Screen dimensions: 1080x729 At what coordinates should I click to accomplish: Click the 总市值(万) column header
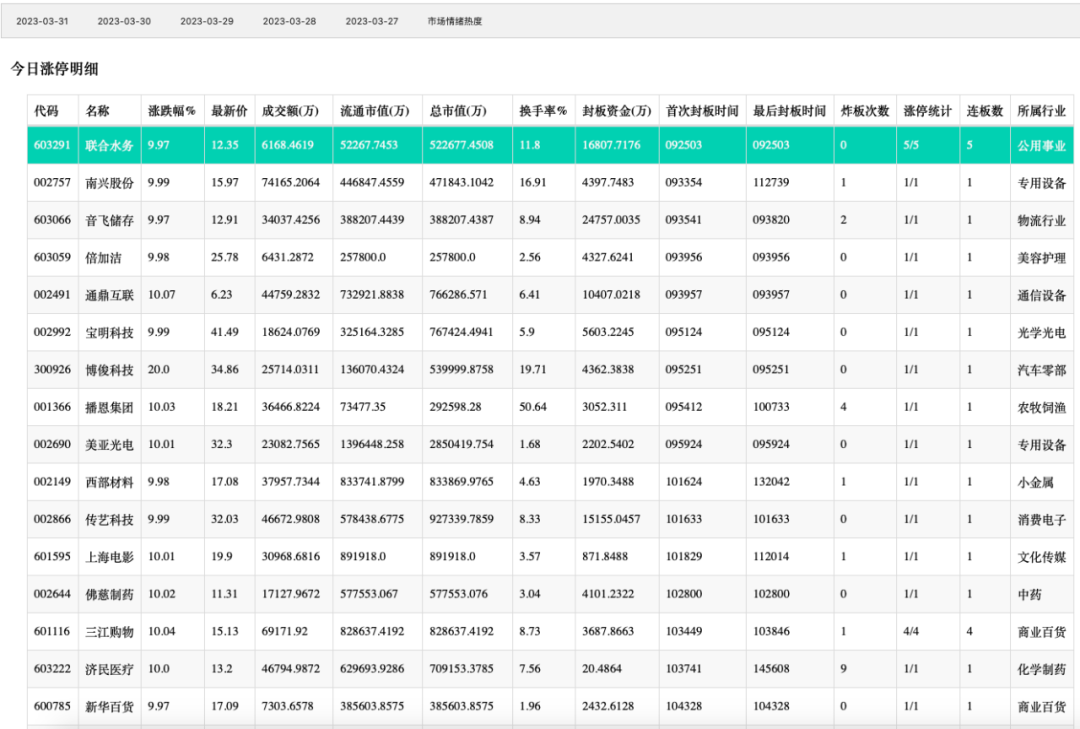click(458, 111)
